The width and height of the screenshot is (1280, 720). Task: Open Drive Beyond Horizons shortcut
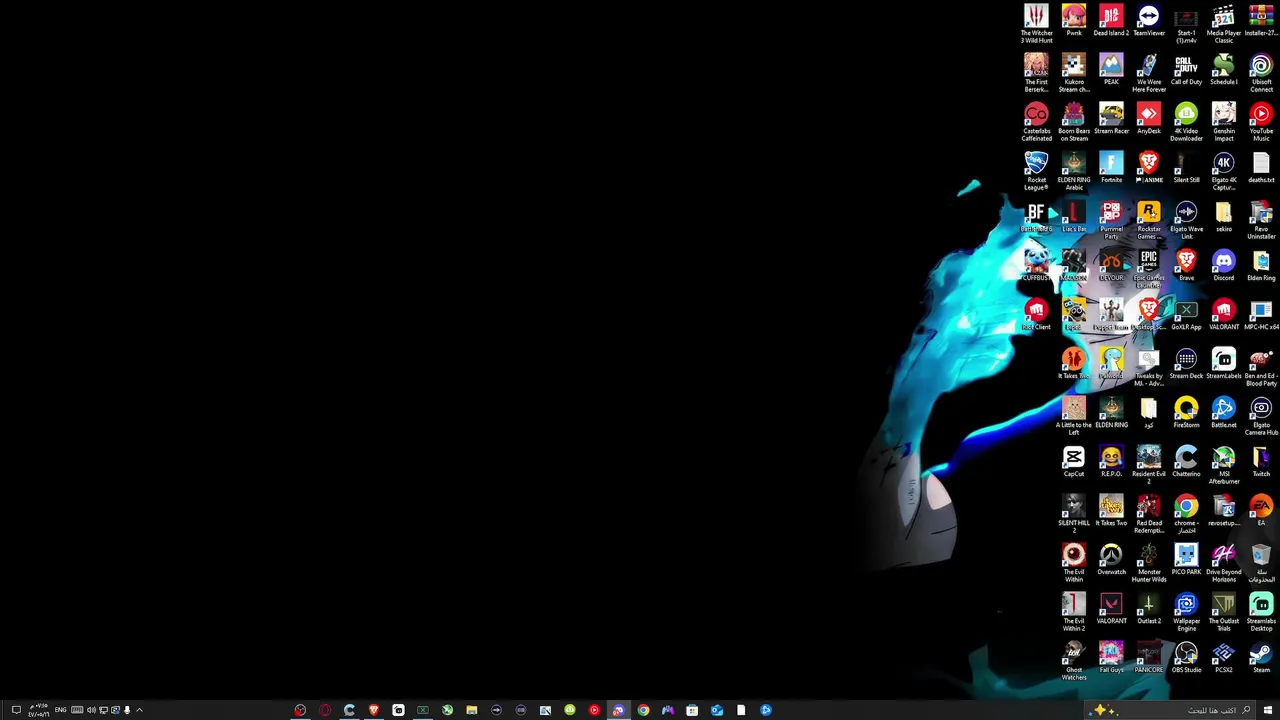pos(1223,562)
